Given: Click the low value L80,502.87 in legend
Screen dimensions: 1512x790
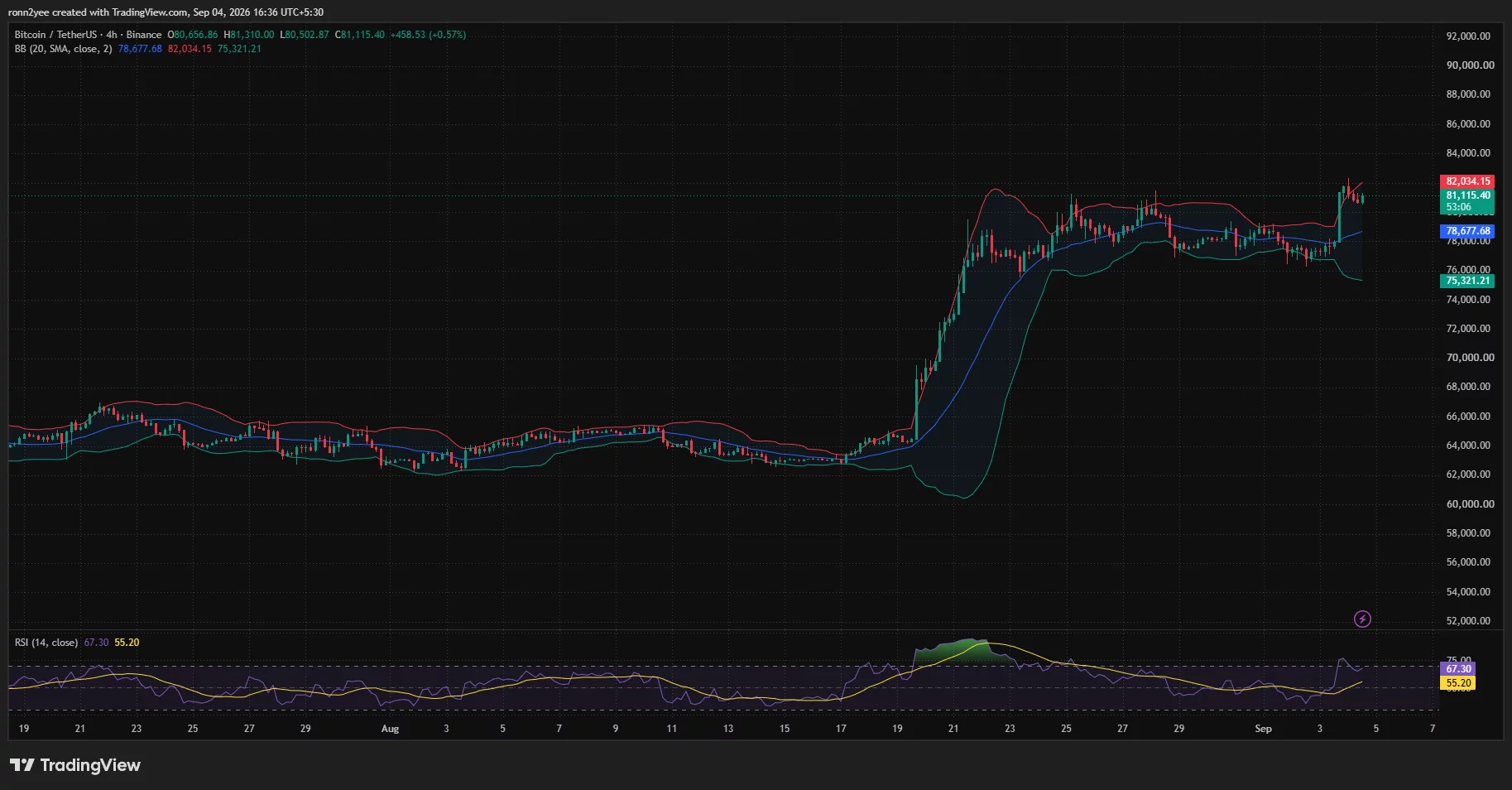Looking at the screenshot, I should click(x=304, y=35).
